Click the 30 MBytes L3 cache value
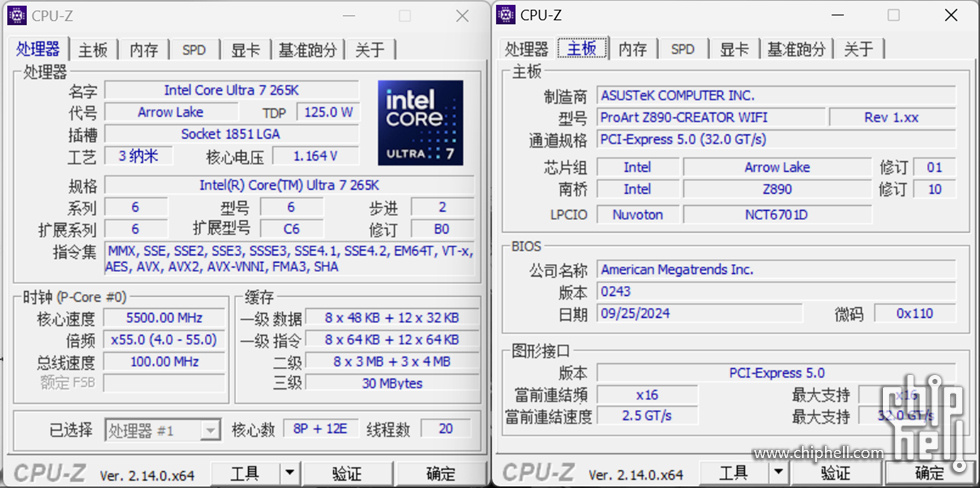The image size is (980, 488). click(x=392, y=384)
